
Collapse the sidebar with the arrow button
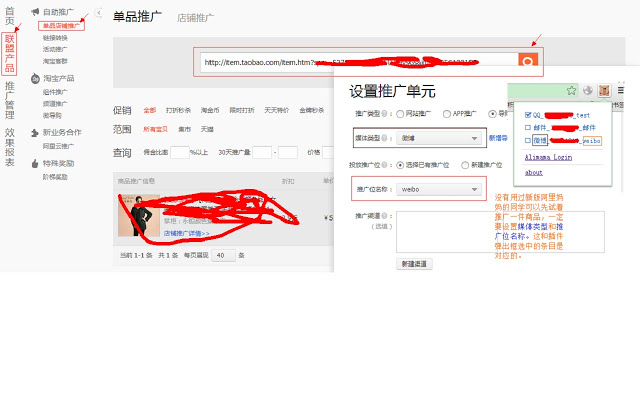coord(98,13)
